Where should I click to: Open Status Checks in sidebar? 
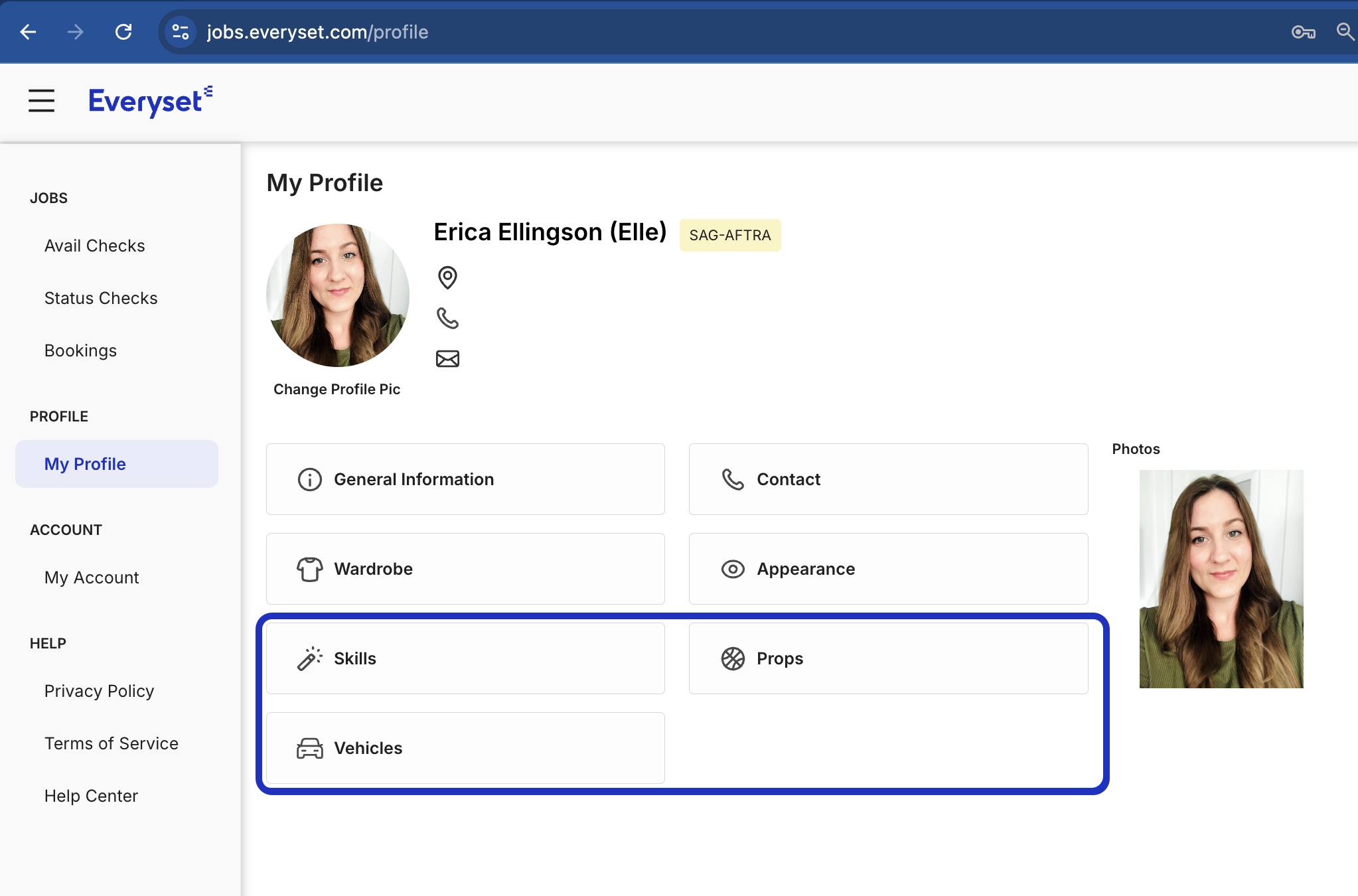[x=101, y=298]
